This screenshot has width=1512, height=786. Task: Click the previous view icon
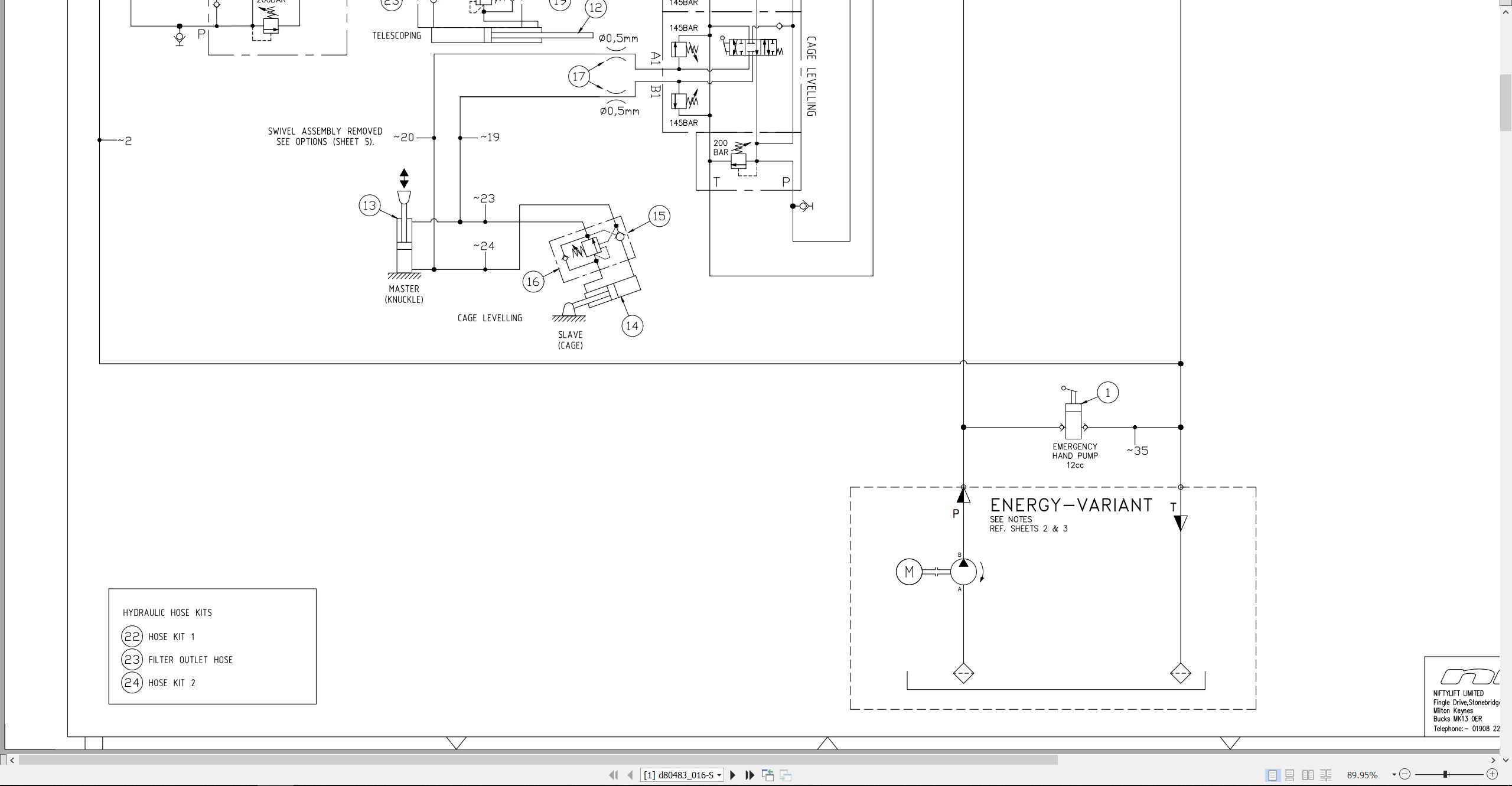[x=768, y=775]
